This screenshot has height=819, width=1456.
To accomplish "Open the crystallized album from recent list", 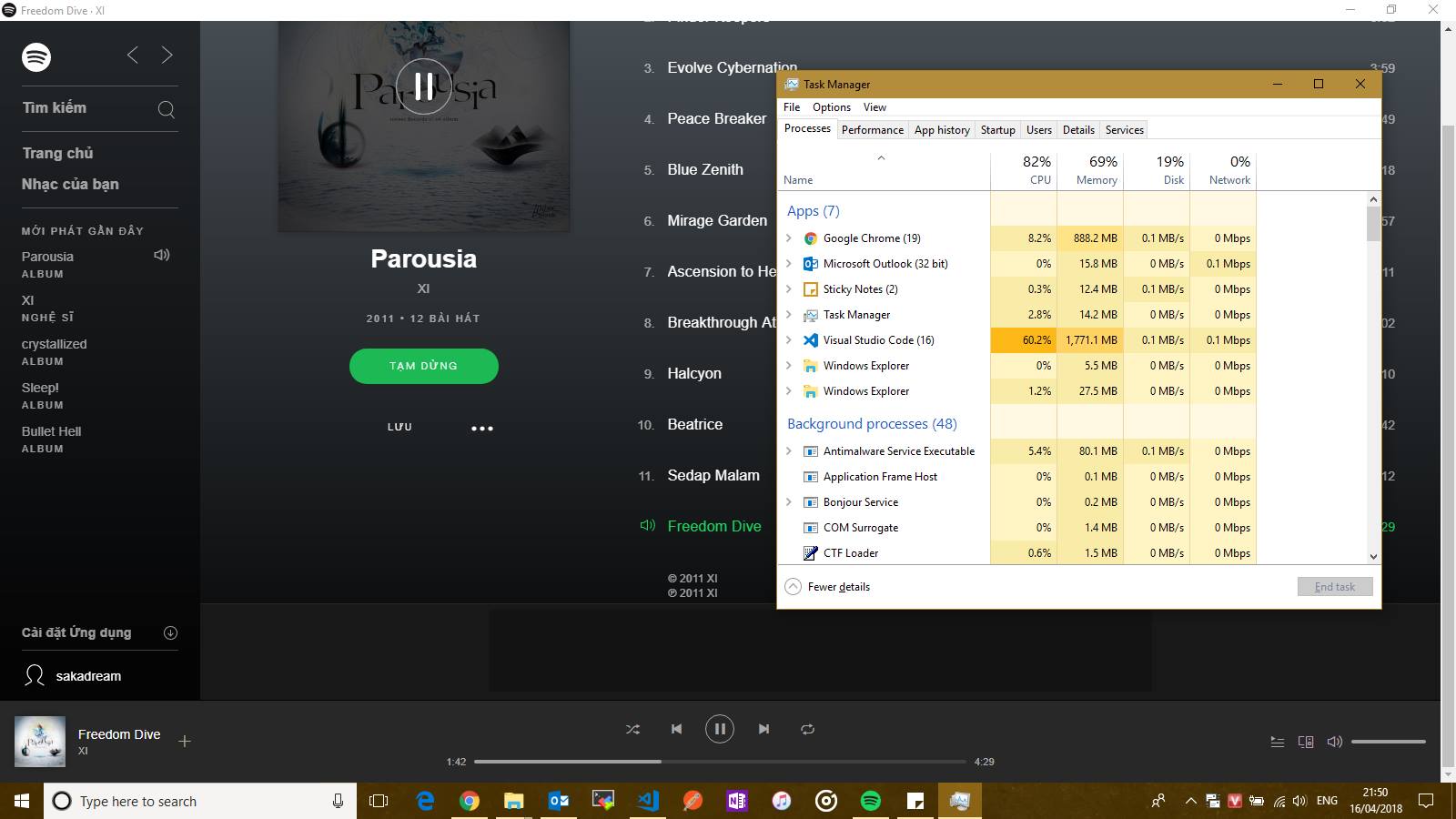I will (55, 344).
